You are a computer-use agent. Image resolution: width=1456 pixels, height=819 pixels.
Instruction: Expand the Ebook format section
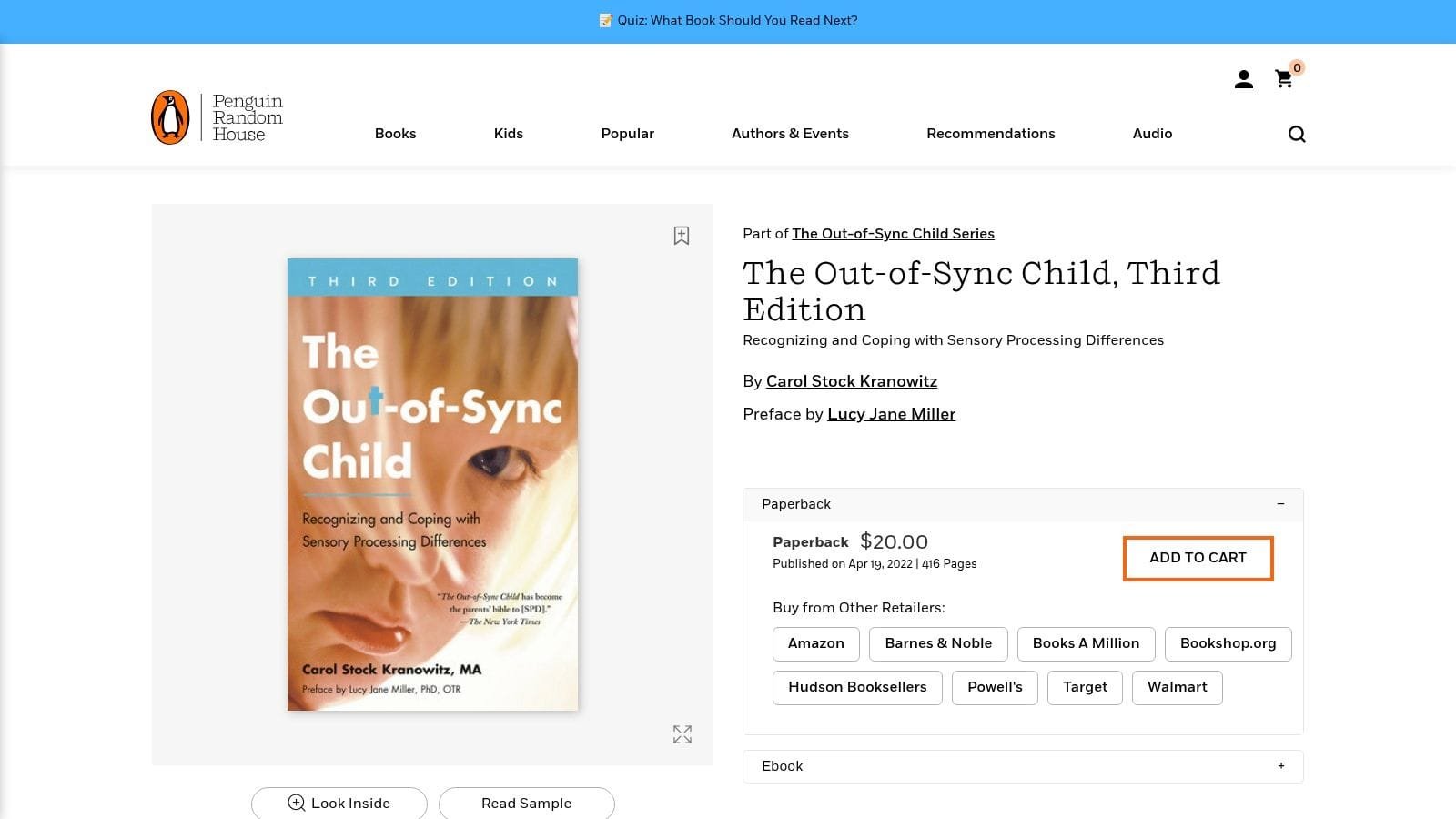coord(1023,766)
